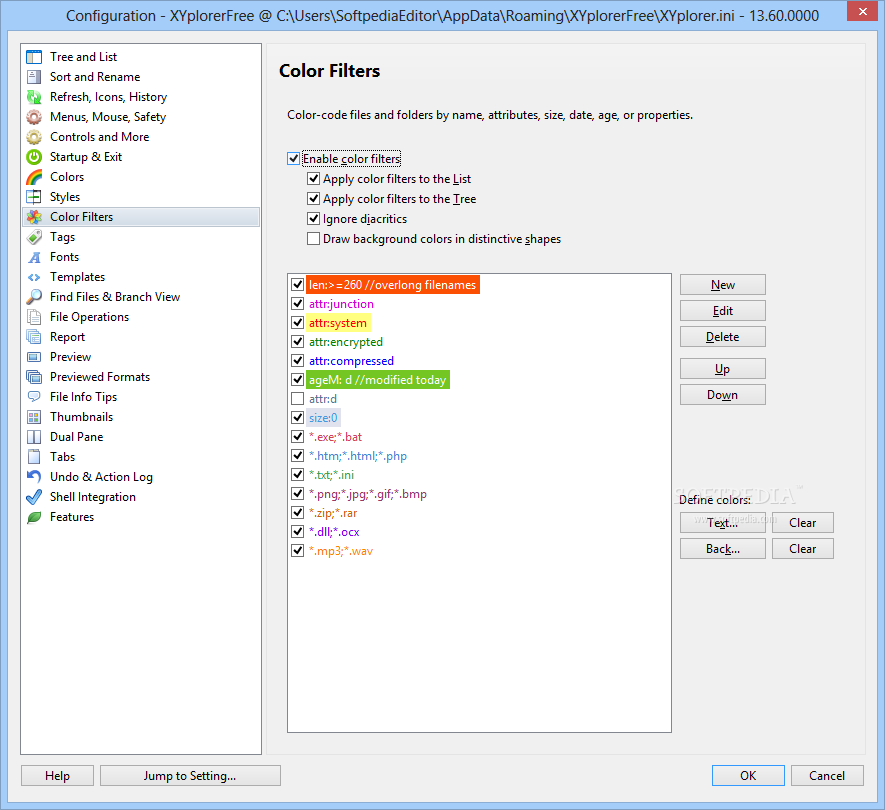Click the New filter button
Image resolution: width=885 pixels, height=810 pixels.
click(x=722, y=284)
